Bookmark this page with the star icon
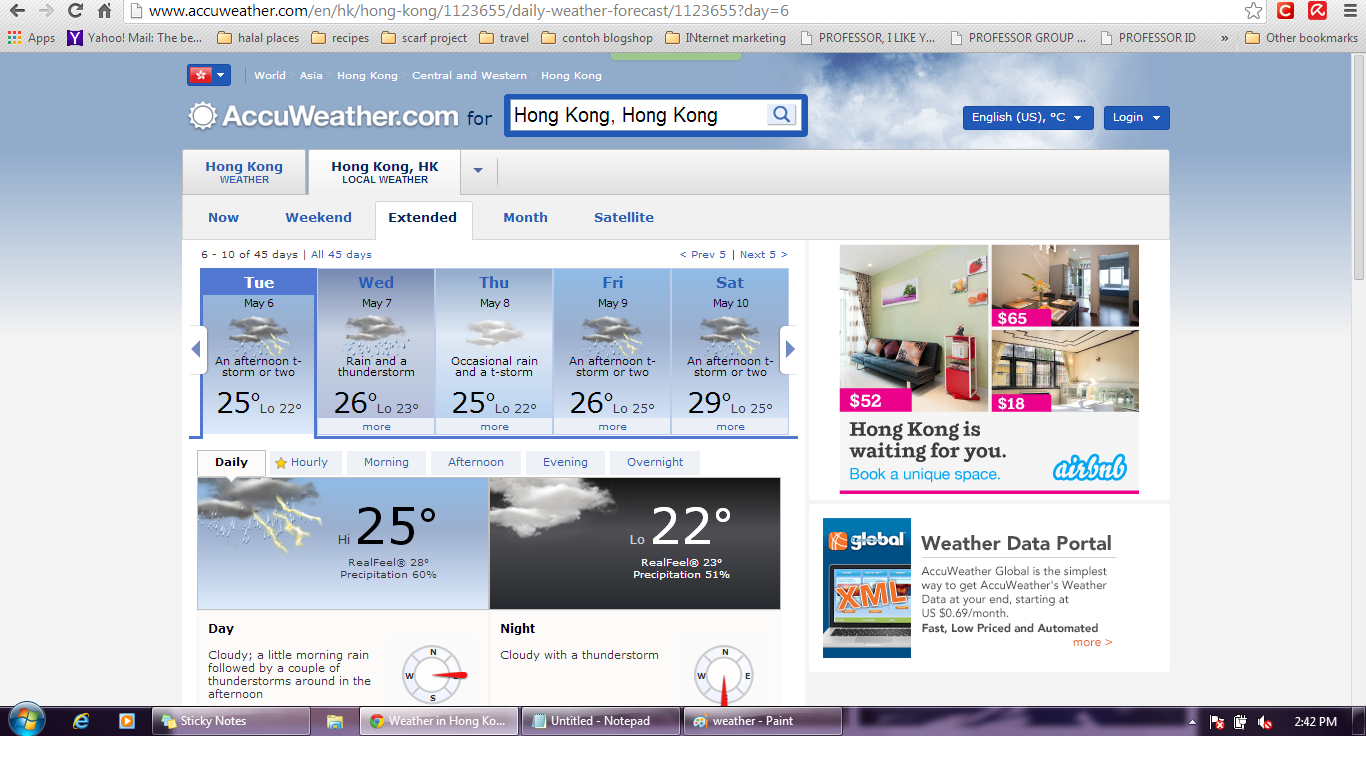Image resolution: width=1366 pixels, height=768 pixels. pyautogui.click(x=1253, y=11)
